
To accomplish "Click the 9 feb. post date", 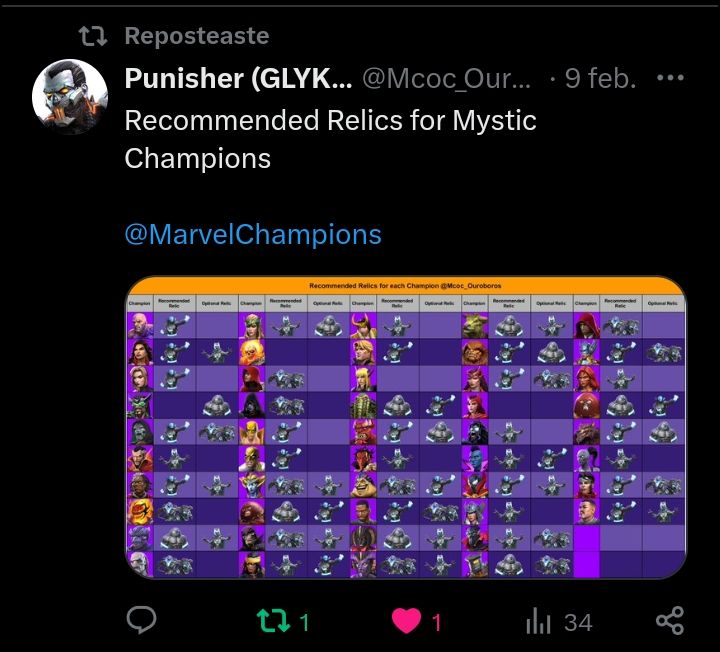I will [x=600, y=79].
